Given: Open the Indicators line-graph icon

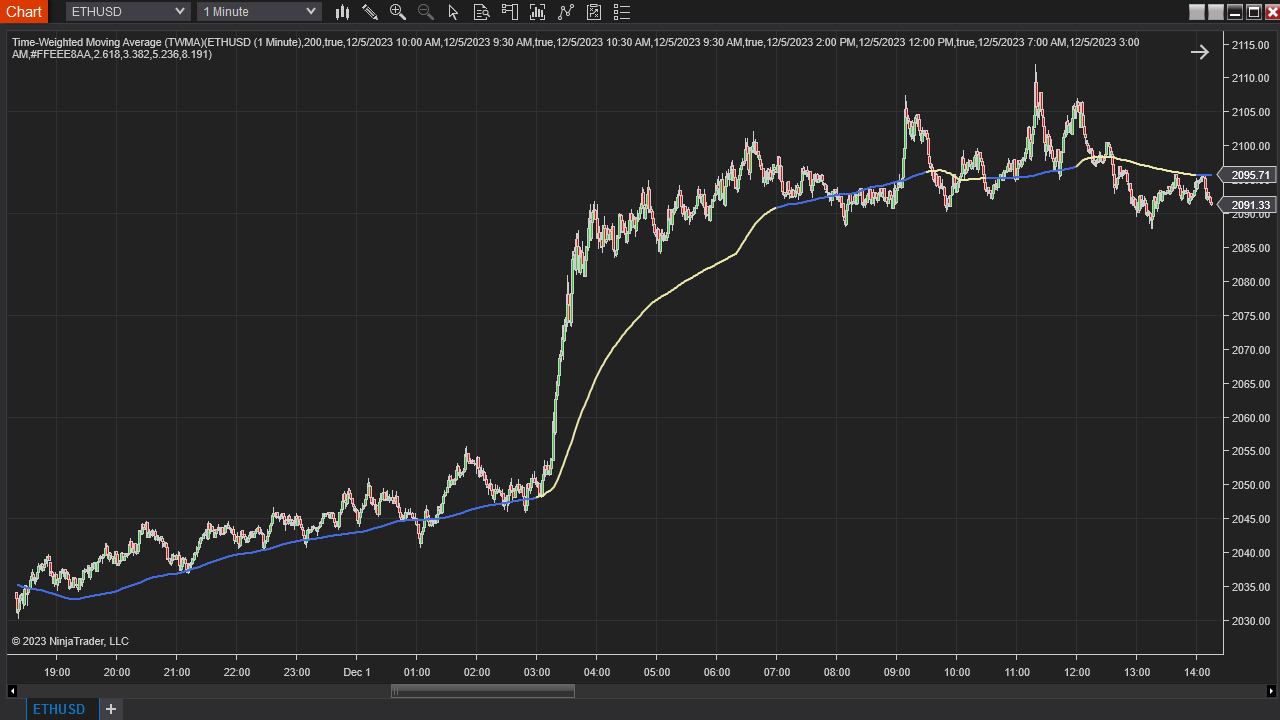Looking at the screenshot, I should (566, 12).
